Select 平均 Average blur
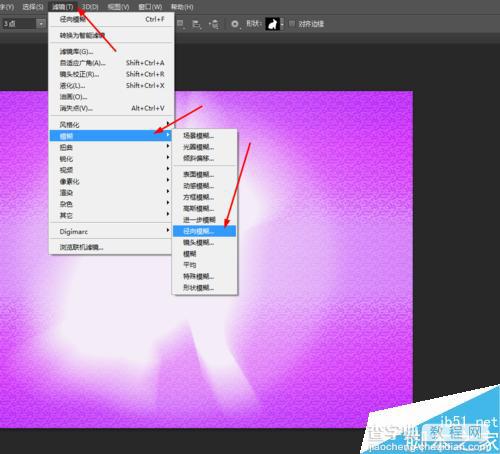Image resolution: width=500 pixels, height=454 pixels. (205, 265)
